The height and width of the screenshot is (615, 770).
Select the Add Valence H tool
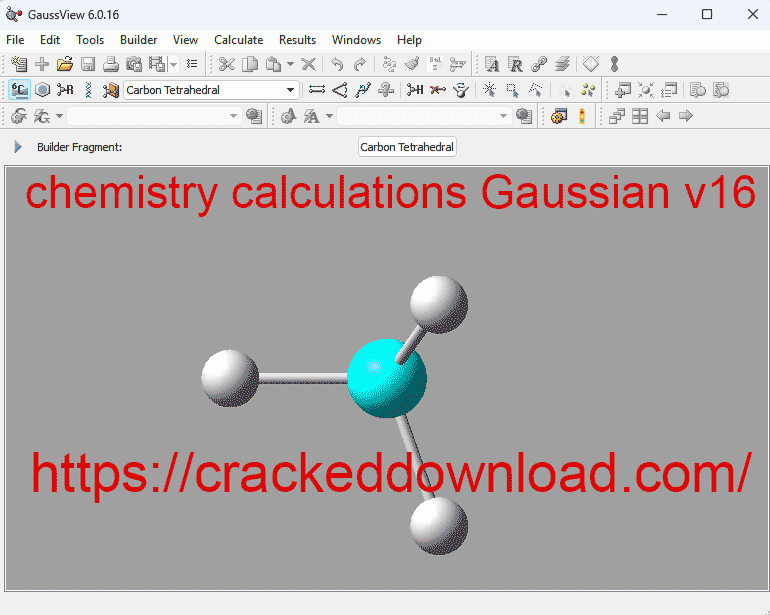point(415,90)
